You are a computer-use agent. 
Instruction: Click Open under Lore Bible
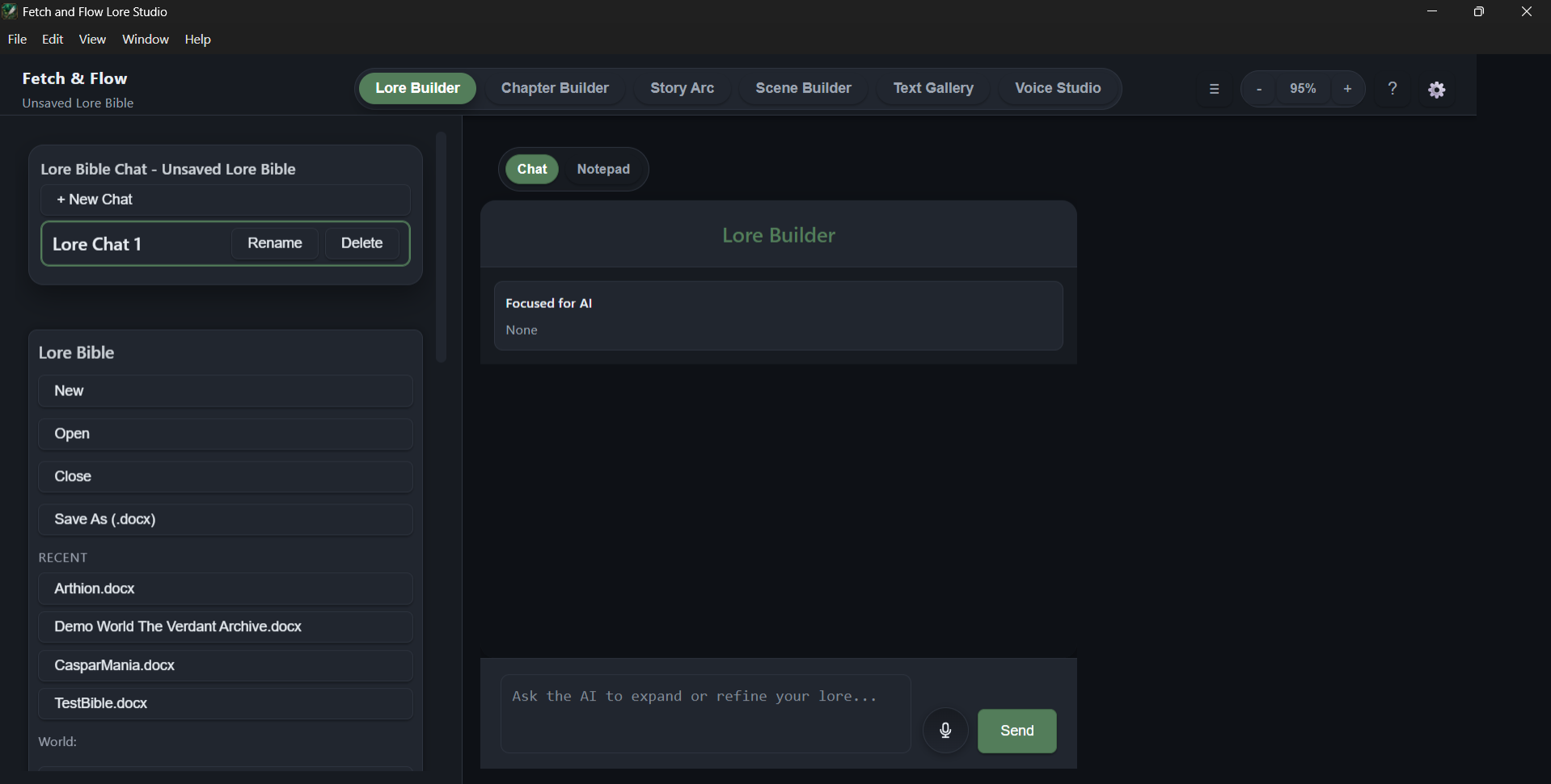pos(226,434)
